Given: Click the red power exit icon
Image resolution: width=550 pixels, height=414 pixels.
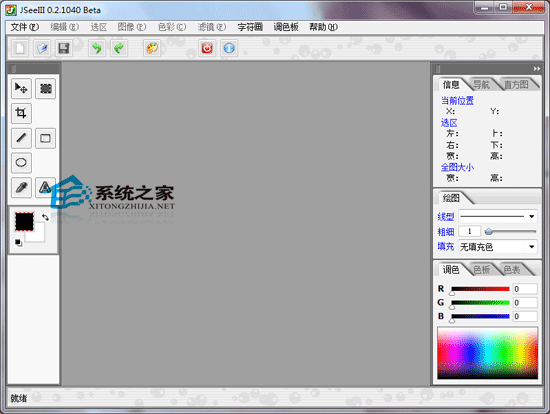Looking at the screenshot, I should point(207,48).
